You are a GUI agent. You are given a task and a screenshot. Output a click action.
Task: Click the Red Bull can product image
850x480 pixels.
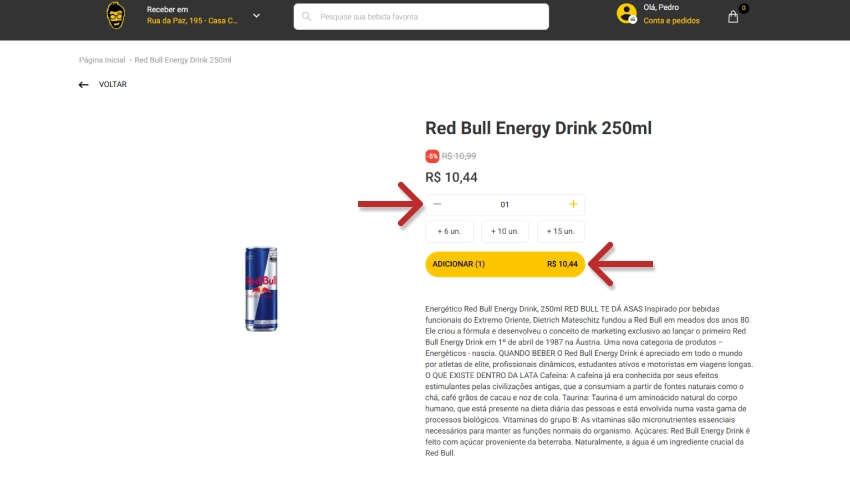[x=261, y=289]
